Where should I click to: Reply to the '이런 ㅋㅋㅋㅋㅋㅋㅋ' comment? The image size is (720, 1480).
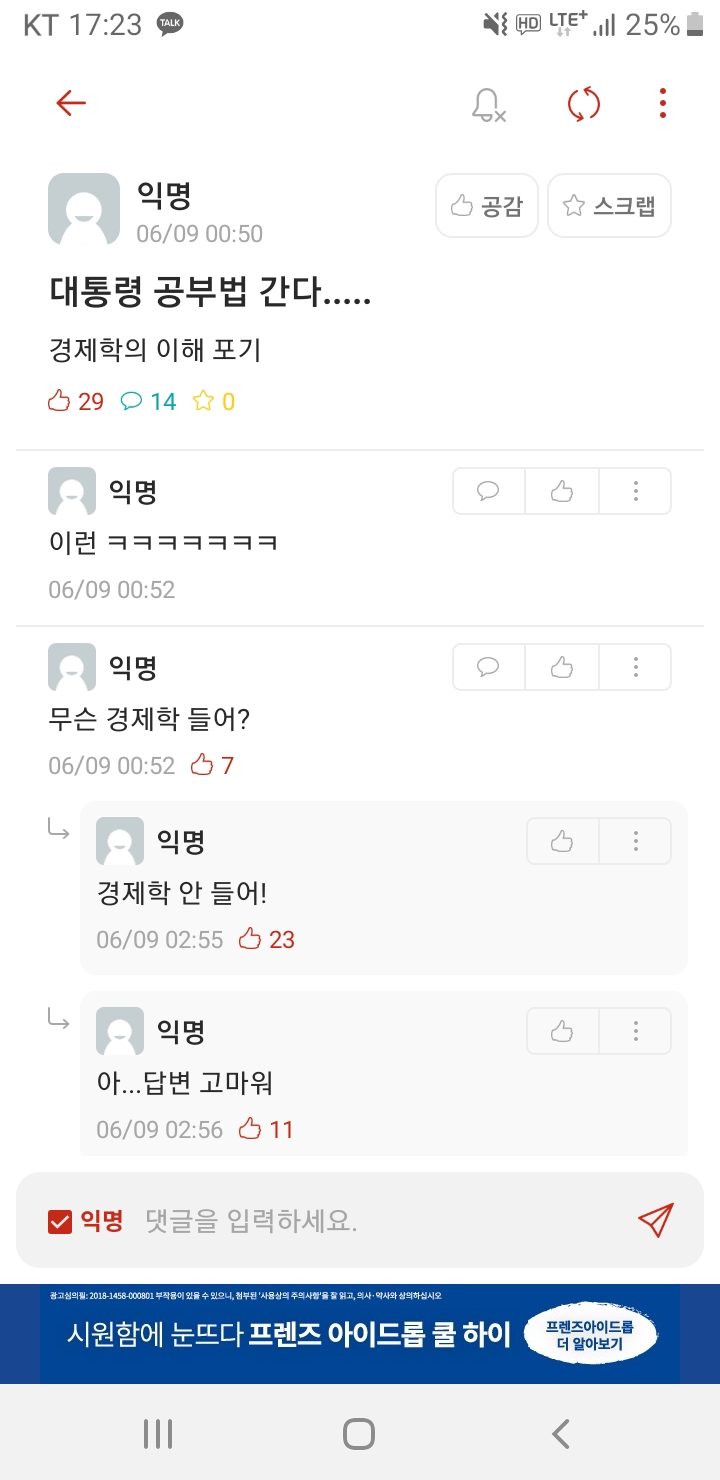click(x=488, y=491)
